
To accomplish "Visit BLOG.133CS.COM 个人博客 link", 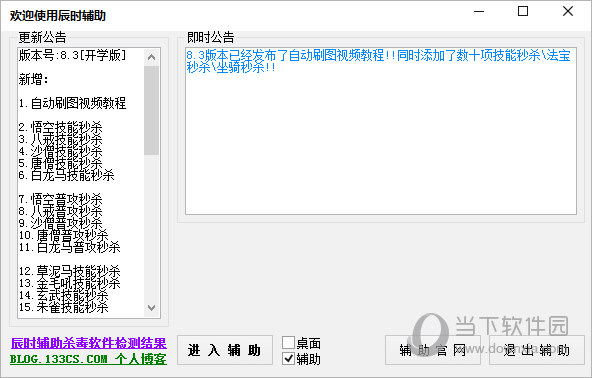I will [x=88, y=359].
